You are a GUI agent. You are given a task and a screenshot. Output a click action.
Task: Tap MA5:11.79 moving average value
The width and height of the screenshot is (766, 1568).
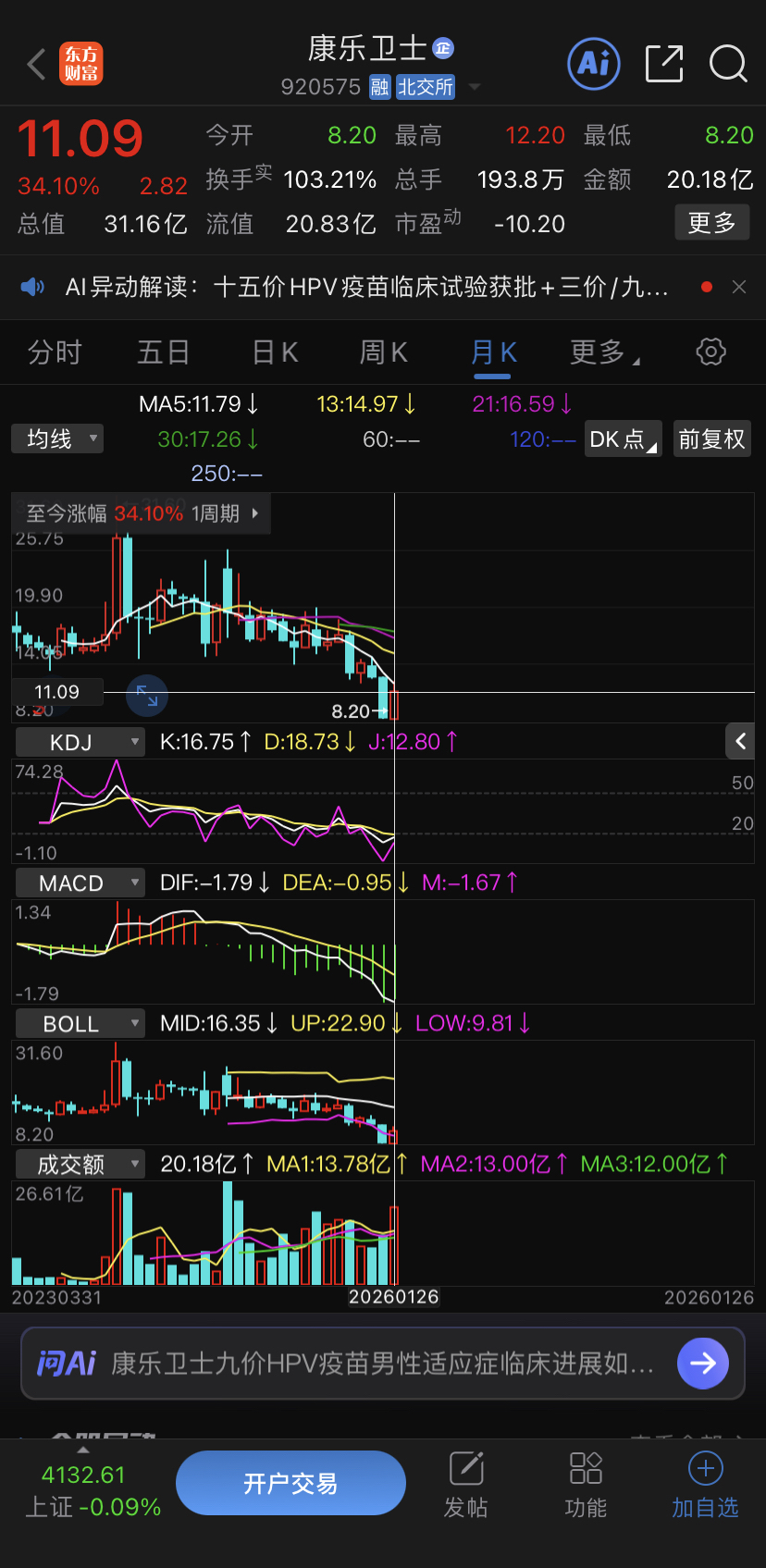point(199,404)
